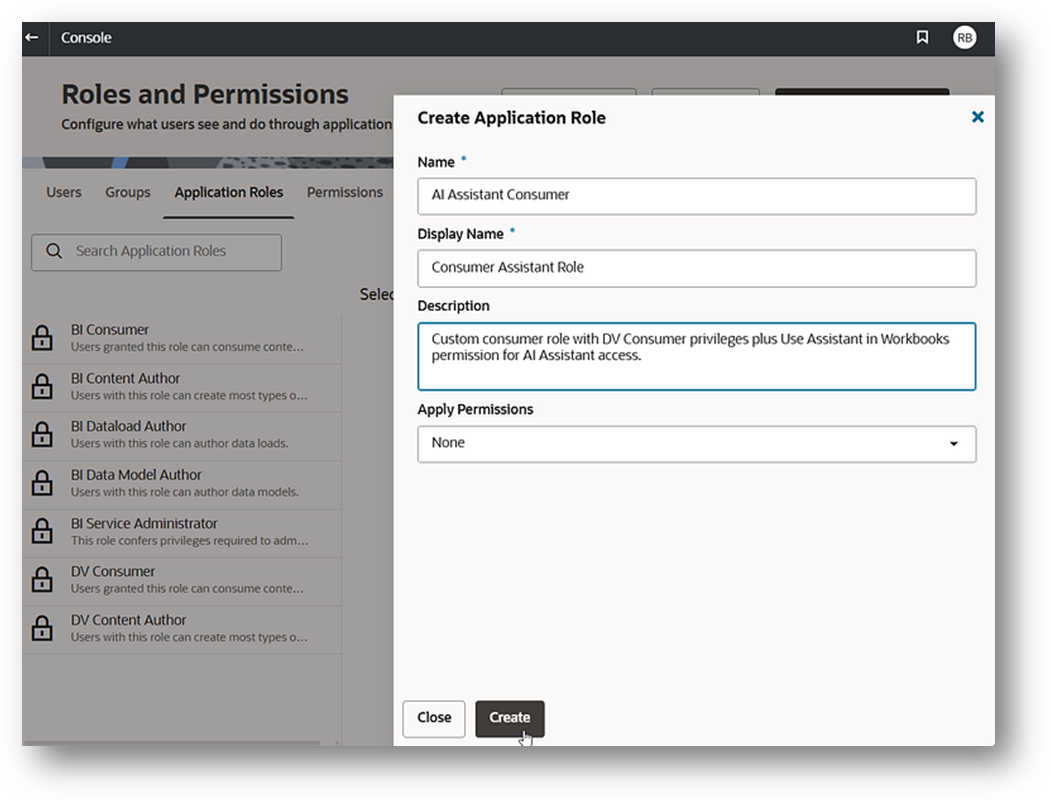Switch to the Users tab
Screen dimensions: 1050x801
pyautogui.click(x=63, y=192)
